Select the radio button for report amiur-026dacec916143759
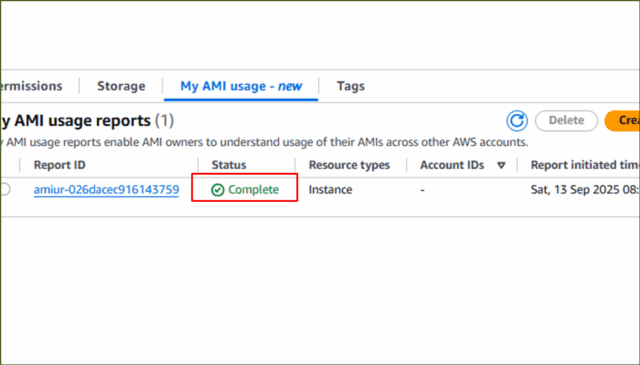This screenshot has height=365, width=640. [4, 189]
